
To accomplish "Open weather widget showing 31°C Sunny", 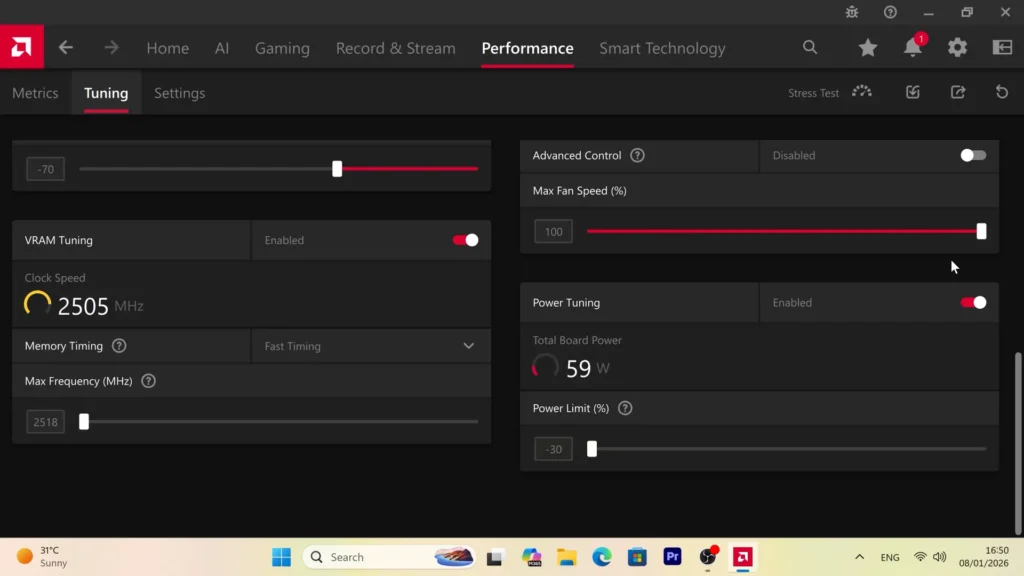I will (42, 556).
